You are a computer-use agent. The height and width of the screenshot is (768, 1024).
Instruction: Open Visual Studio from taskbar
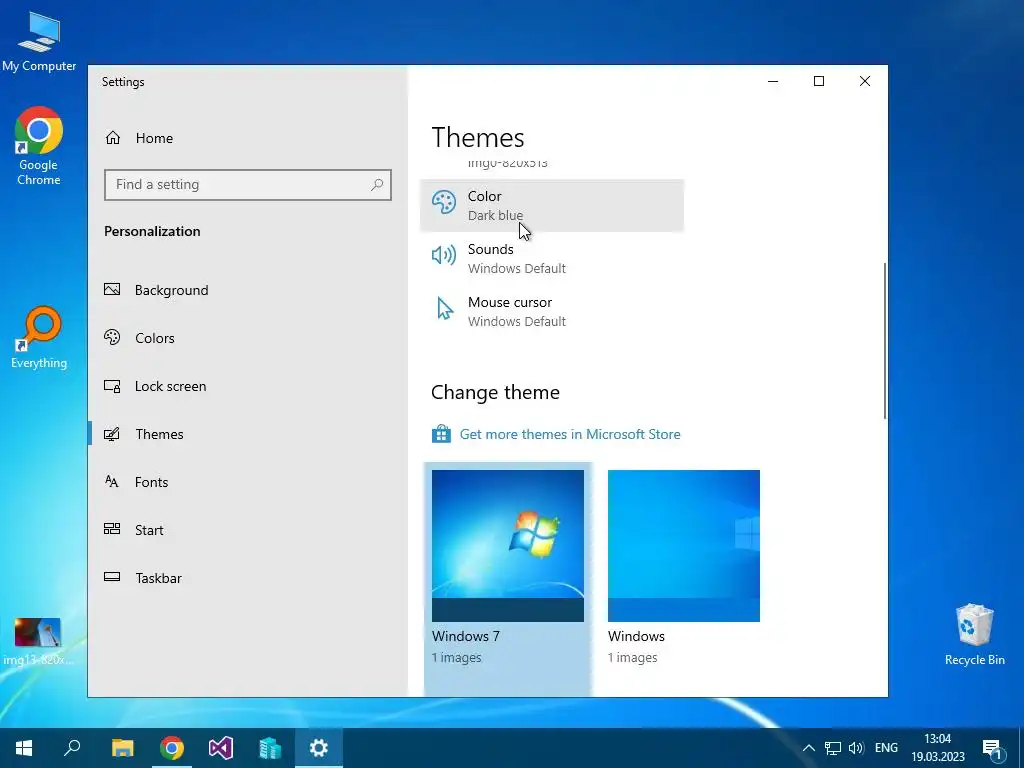221,748
